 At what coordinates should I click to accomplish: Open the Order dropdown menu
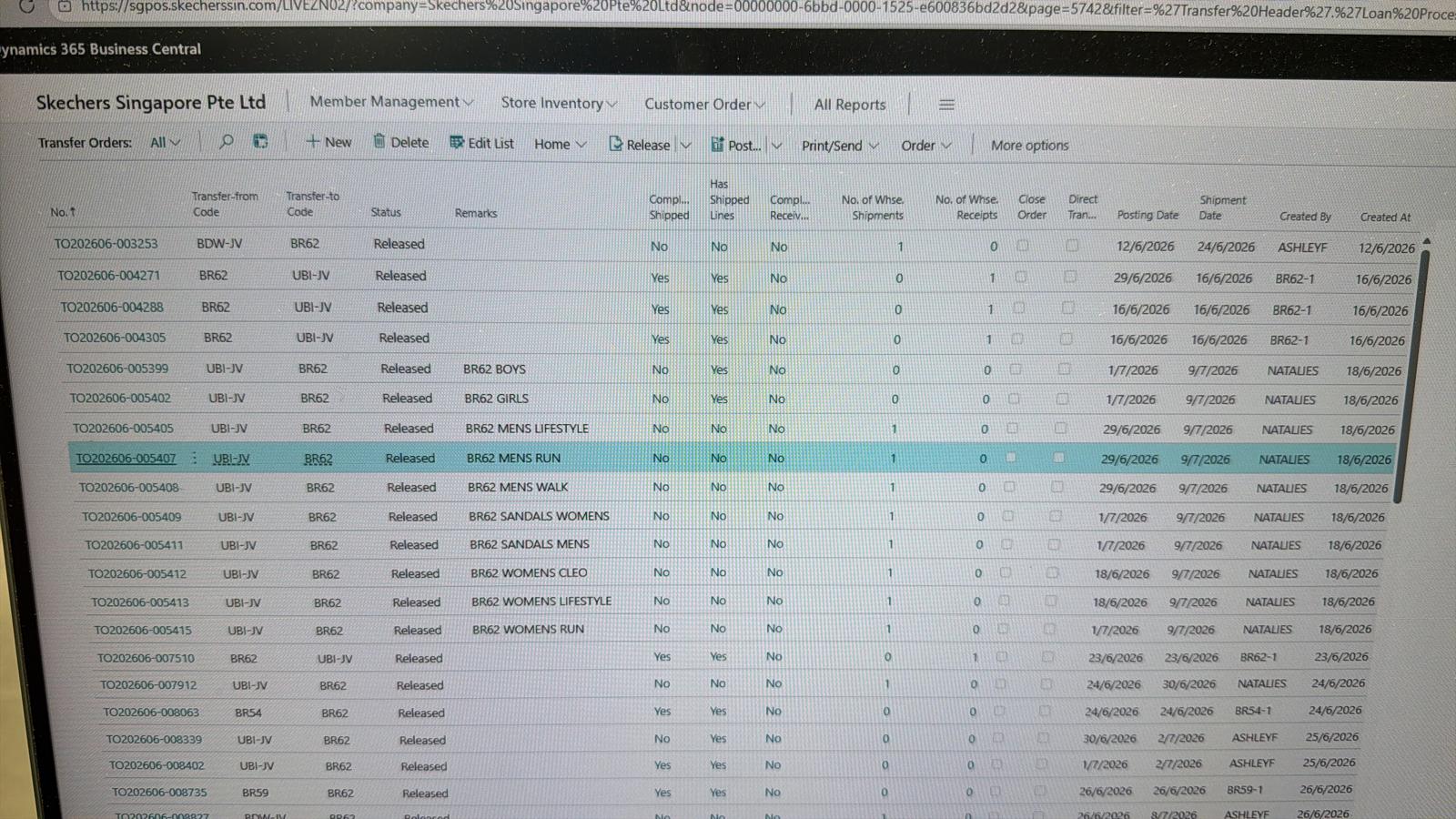pos(926,146)
